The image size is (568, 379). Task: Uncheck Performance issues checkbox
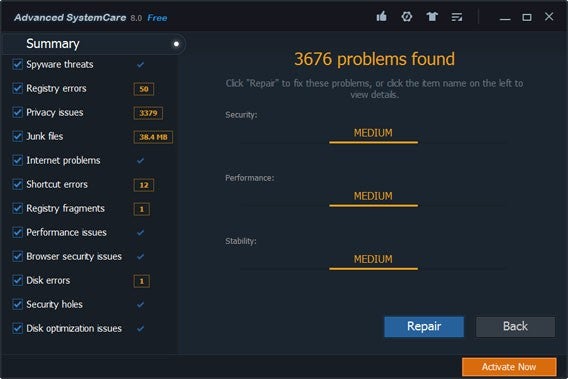click(x=17, y=232)
